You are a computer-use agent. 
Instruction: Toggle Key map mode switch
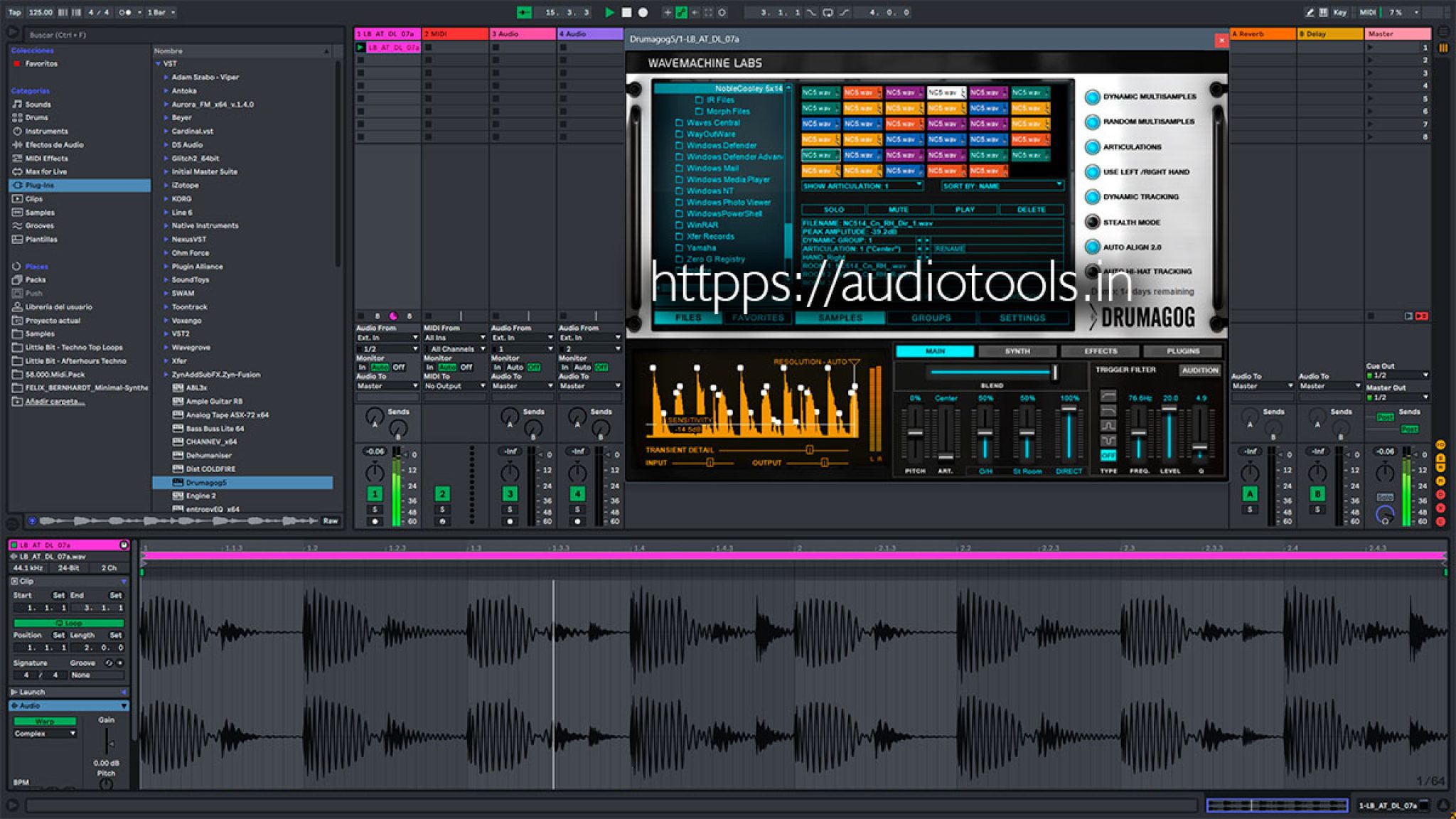(x=1339, y=12)
